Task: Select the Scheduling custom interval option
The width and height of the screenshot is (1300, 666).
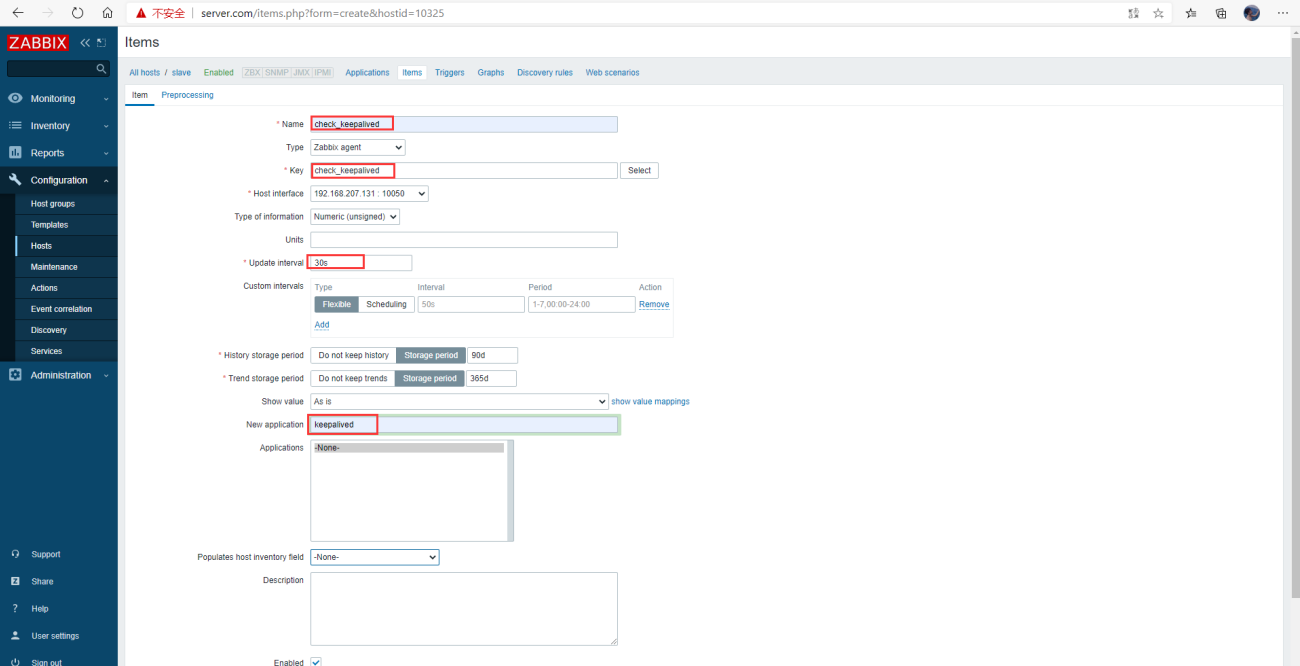Action: pyautogui.click(x=386, y=304)
